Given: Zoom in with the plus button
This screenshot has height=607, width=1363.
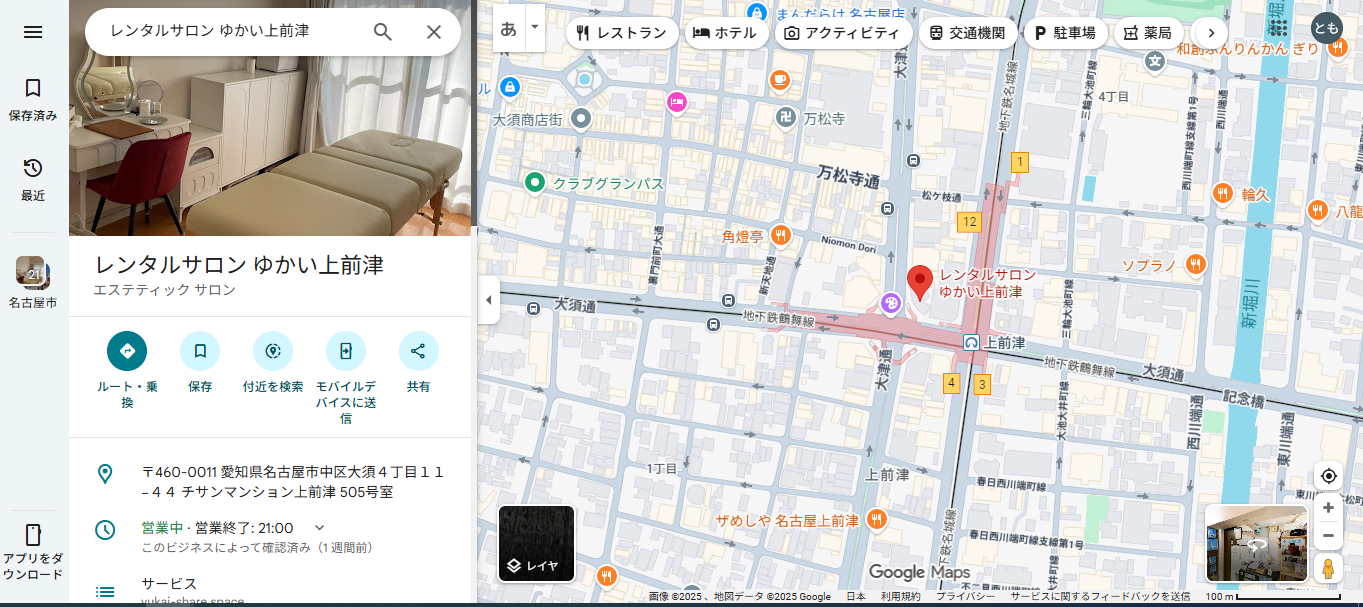Looking at the screenshot, I should [1328, 508].
